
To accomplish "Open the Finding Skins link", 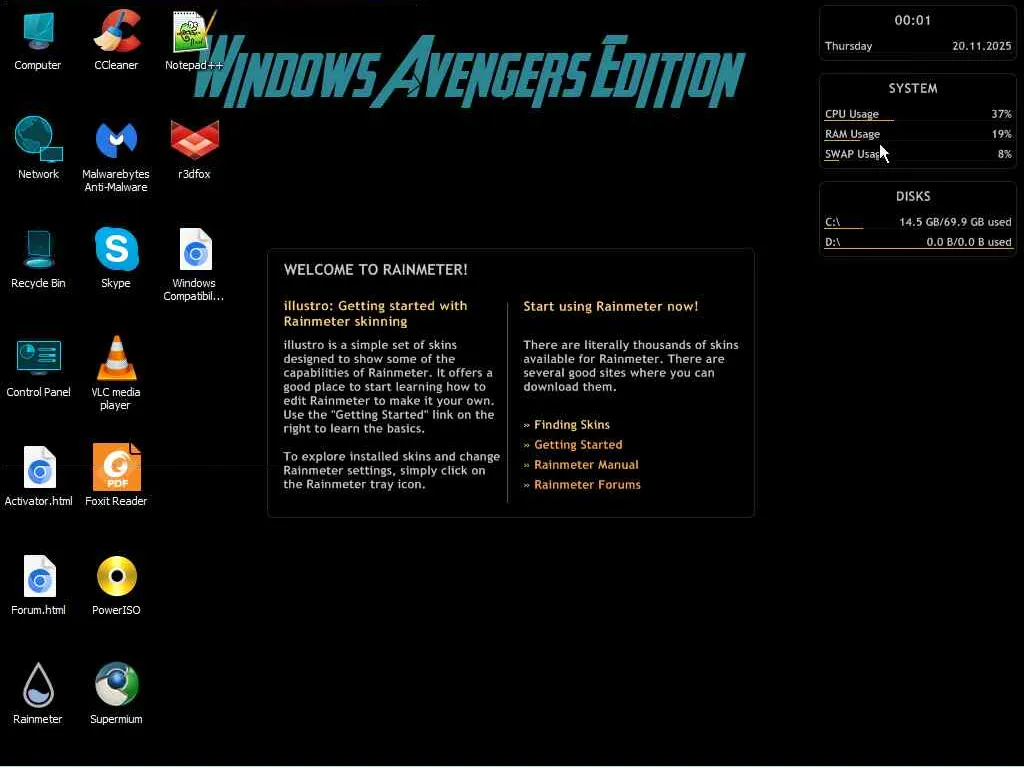I will coord(571,424).
